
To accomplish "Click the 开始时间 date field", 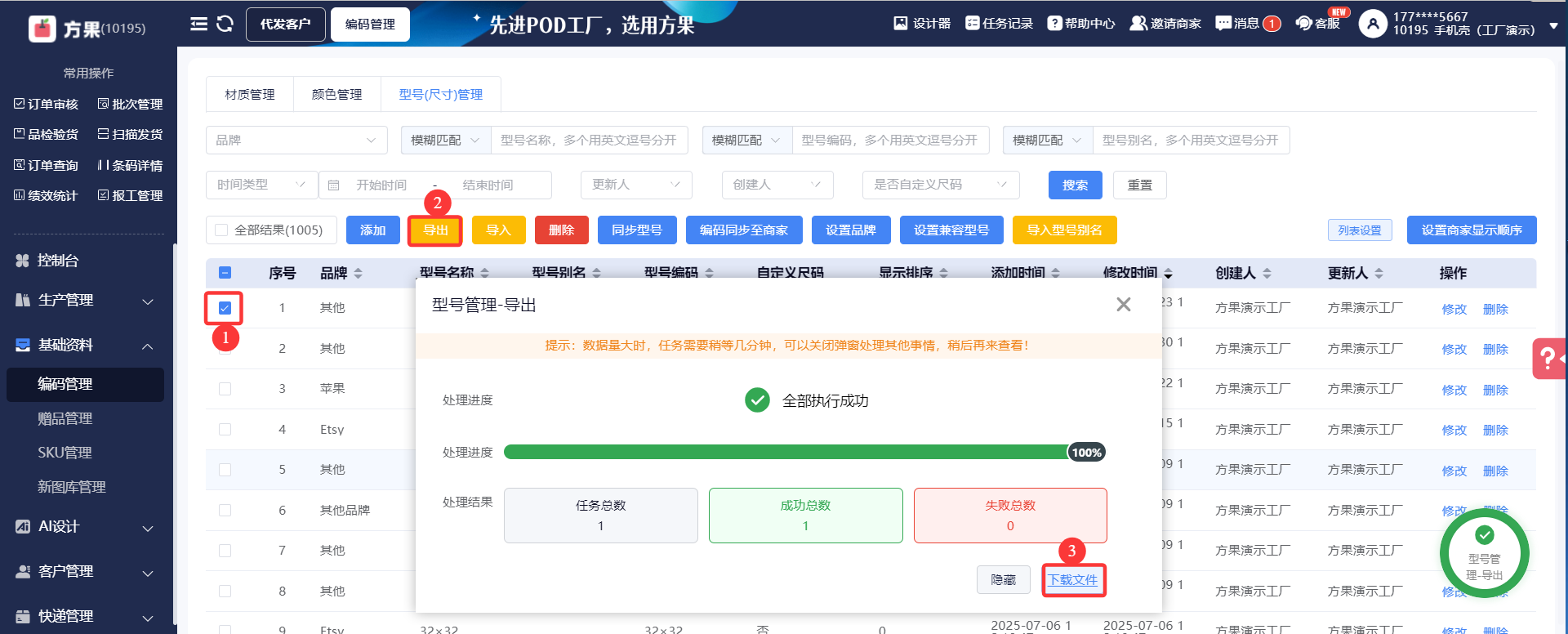I will [381, 185].
